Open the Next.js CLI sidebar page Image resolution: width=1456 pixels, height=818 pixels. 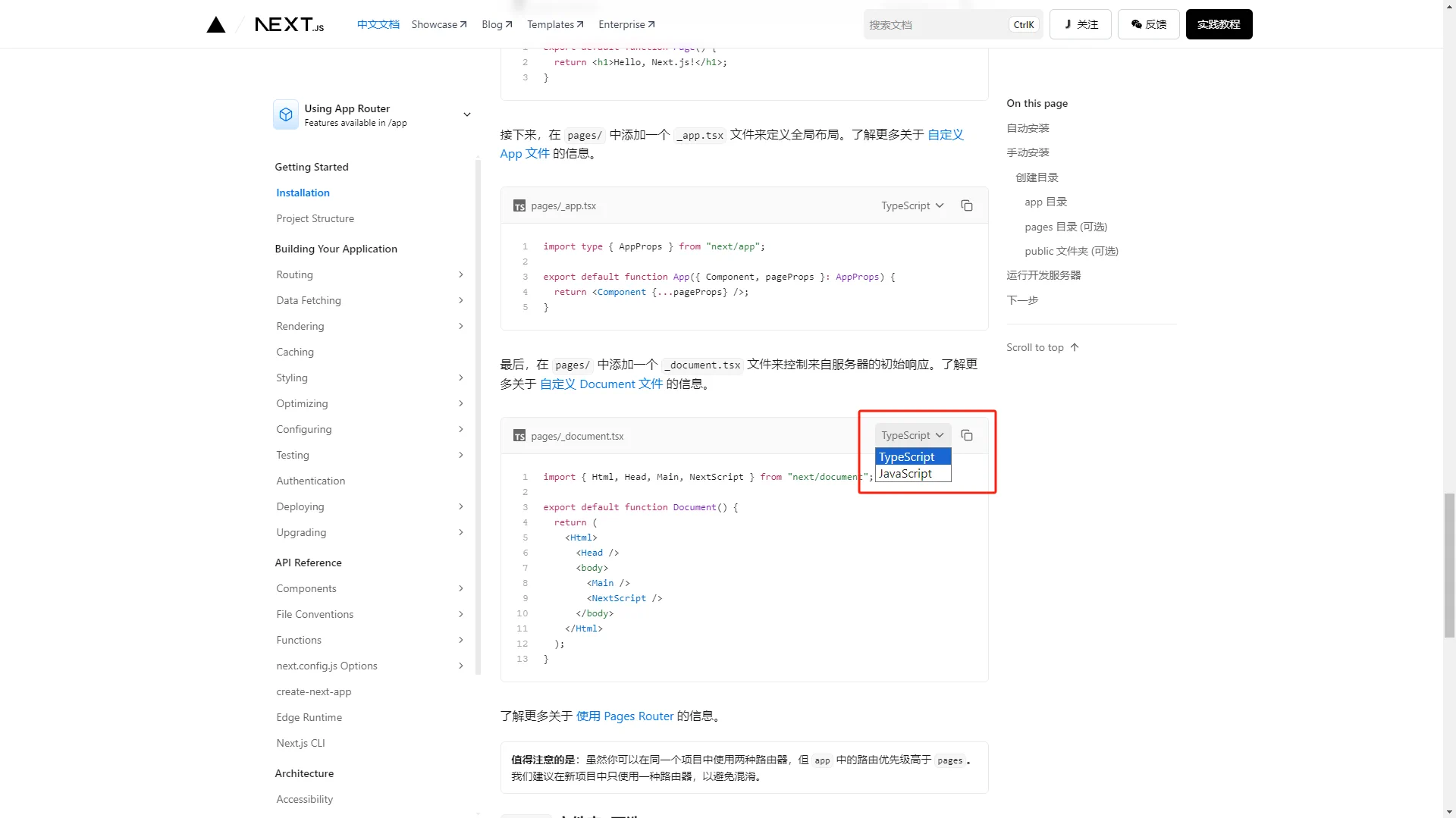[300, 743]
